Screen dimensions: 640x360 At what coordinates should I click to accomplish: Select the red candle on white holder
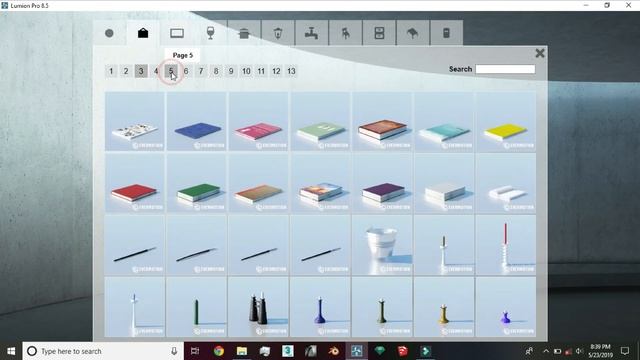pyautogui.click(x=506, y=245)
